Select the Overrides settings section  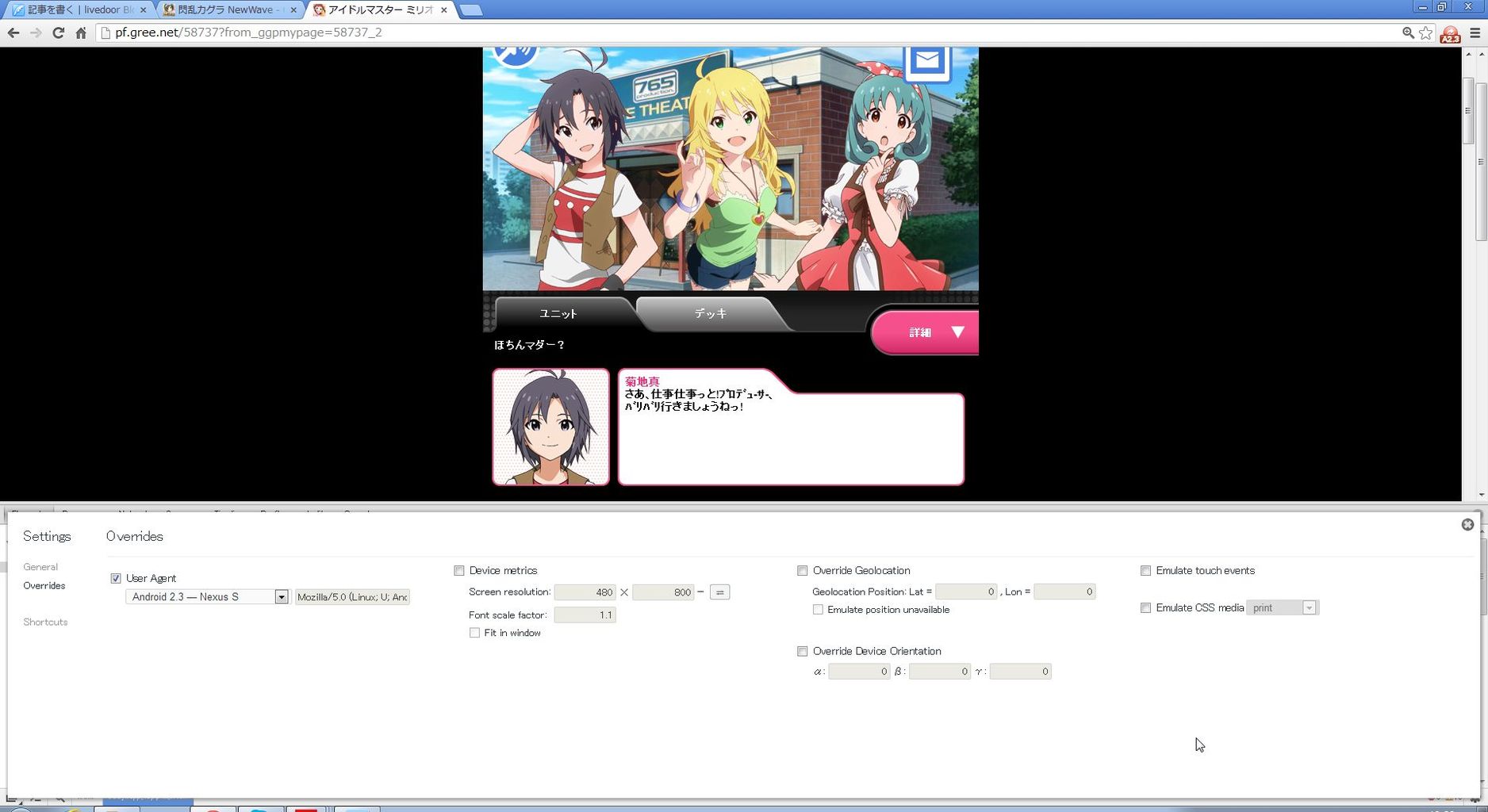(44, 586)
